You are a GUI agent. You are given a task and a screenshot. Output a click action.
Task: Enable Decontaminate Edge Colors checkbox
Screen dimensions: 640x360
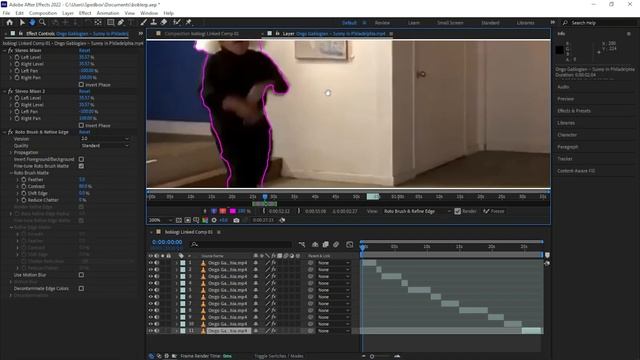pos(81,288)
